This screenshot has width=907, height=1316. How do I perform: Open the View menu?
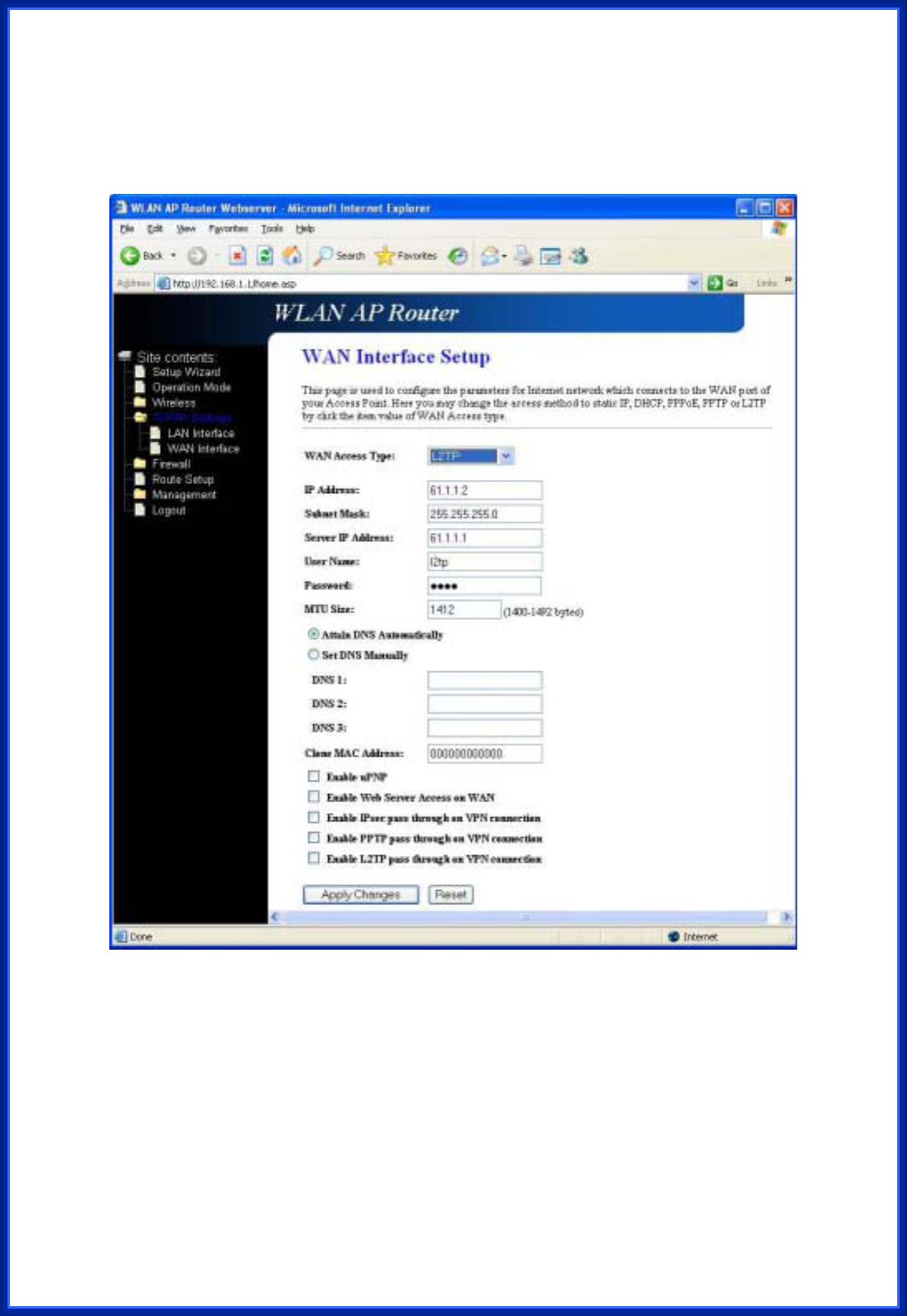click(x=186, y=229)
